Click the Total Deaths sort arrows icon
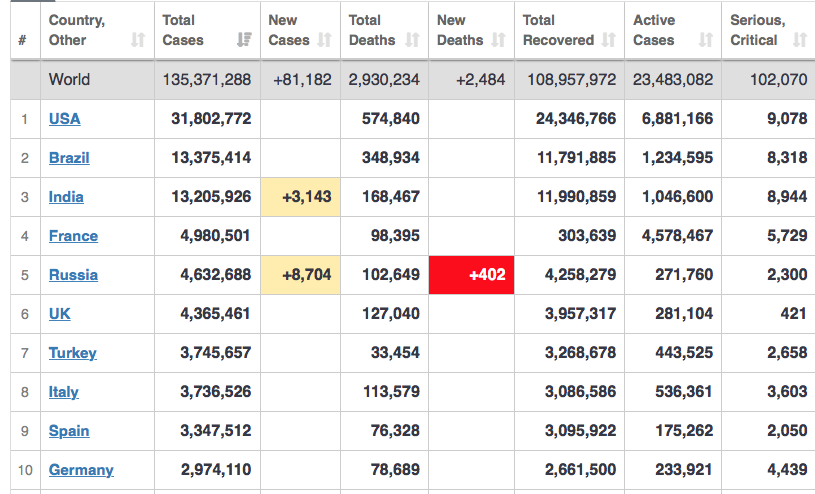Screen dimensions: 815x494 [413, 40]
